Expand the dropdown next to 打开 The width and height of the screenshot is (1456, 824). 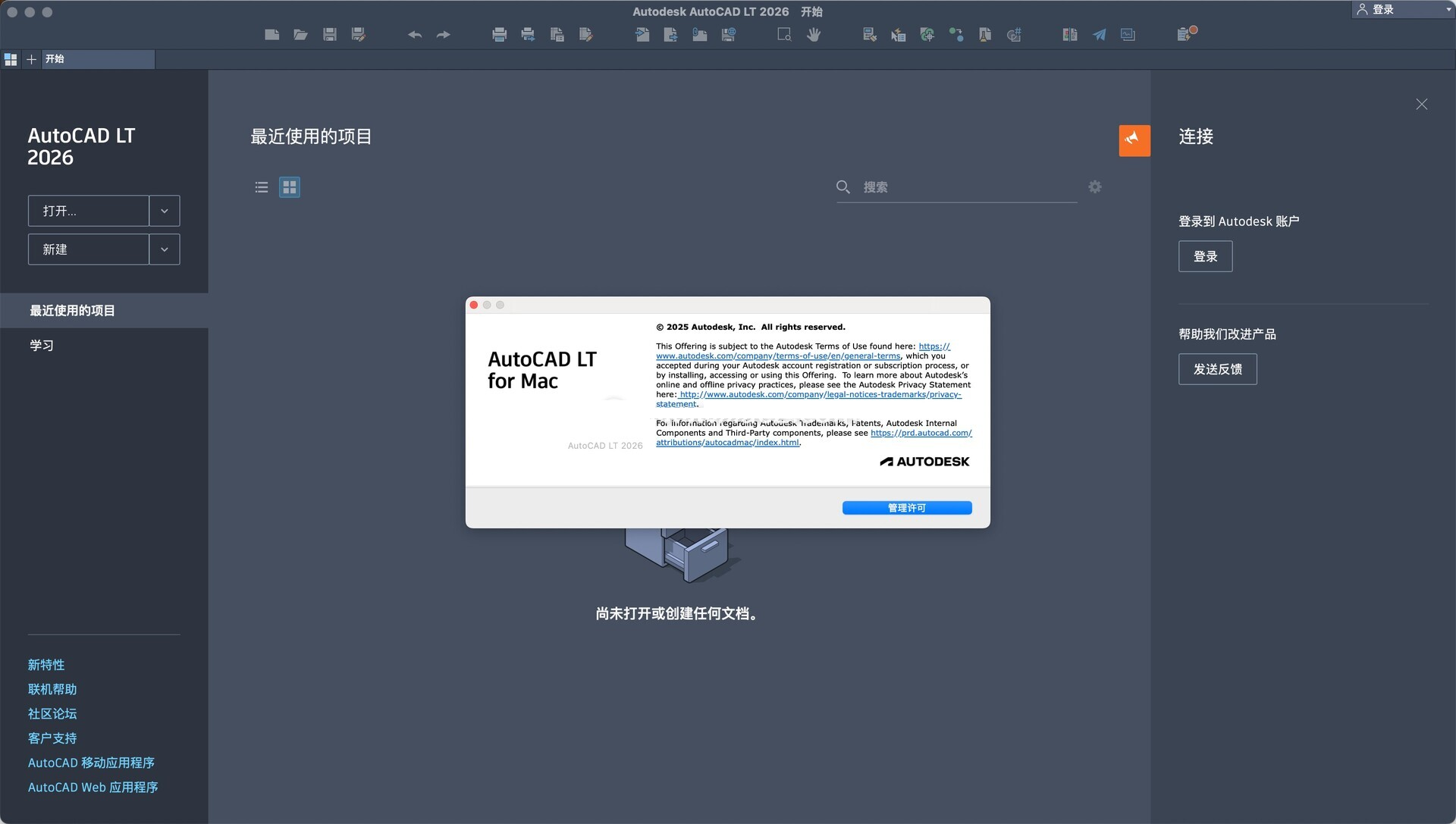click(164, 211)
